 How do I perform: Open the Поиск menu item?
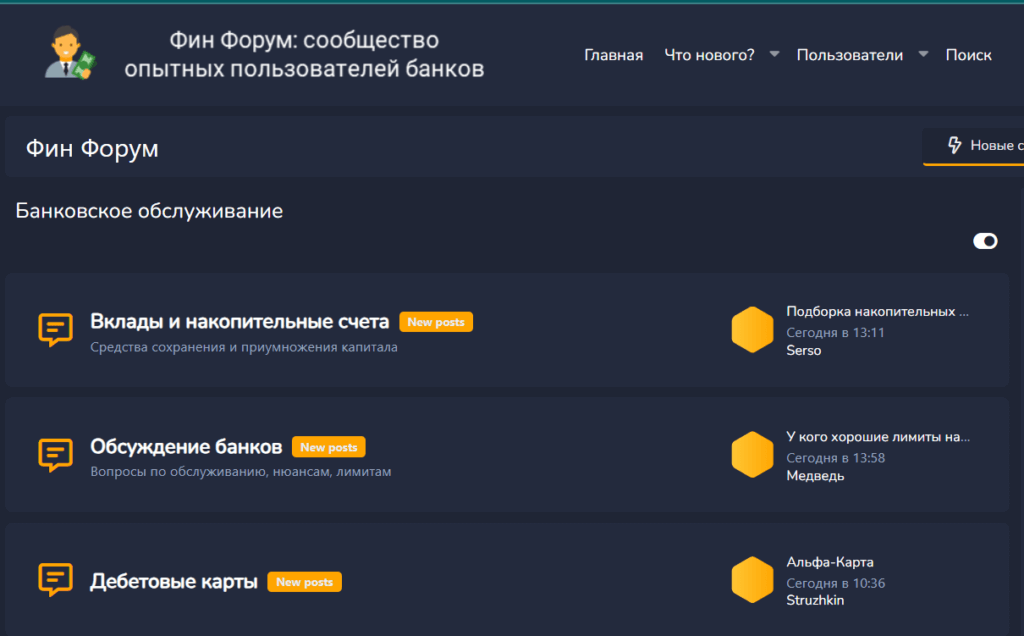[968, 55]
